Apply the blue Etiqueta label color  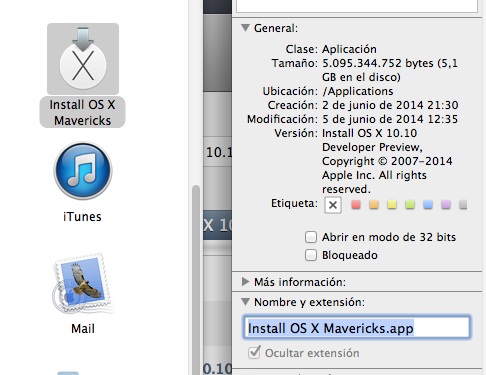[x=428, y=204]
